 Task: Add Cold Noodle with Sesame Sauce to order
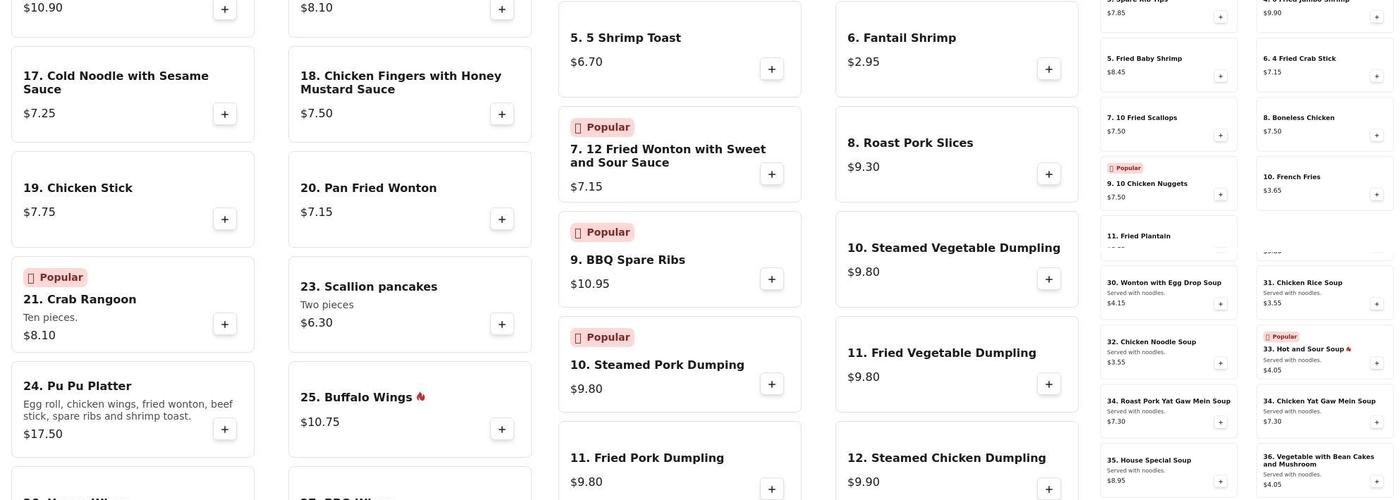tap(225, 114)
